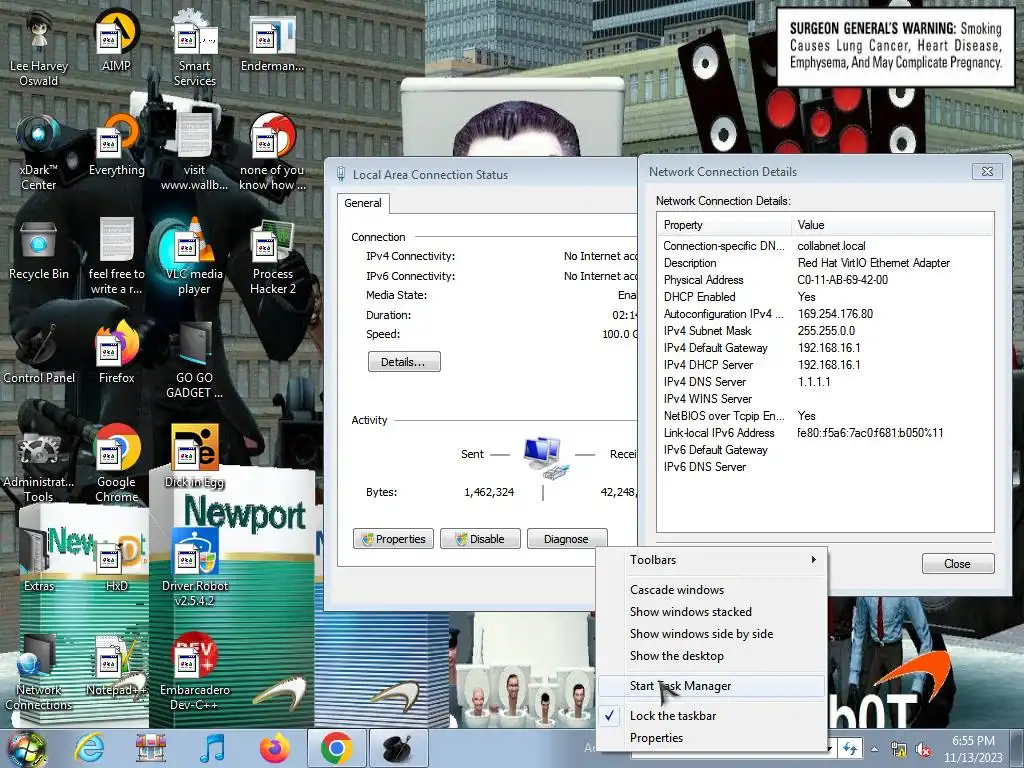The image size is (1024, 768).
Task: Open the 'visit www.wallb...' text file
Action: 195,152
